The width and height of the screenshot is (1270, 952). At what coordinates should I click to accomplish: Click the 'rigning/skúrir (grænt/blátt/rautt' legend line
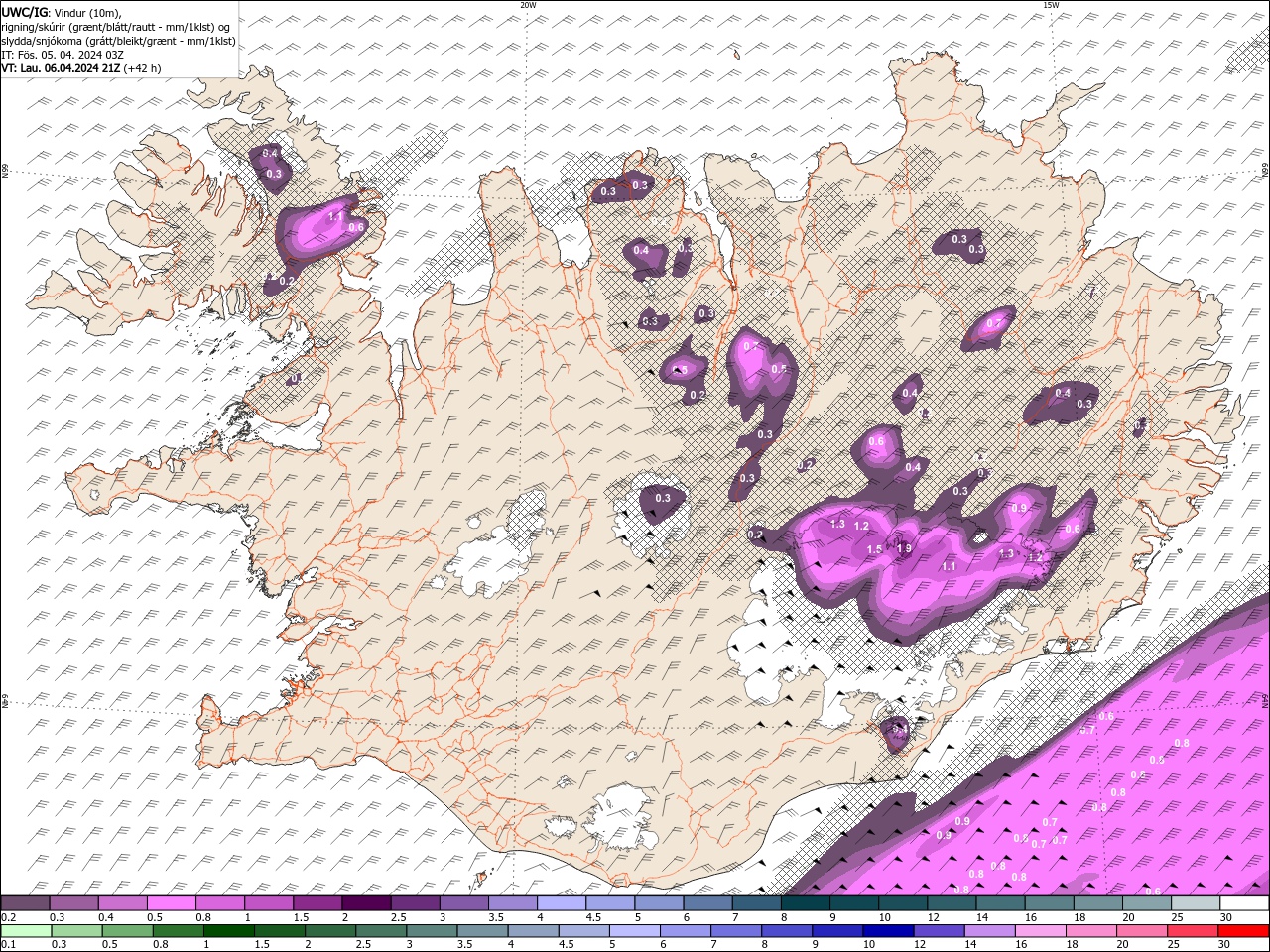(x=116, y=26)
